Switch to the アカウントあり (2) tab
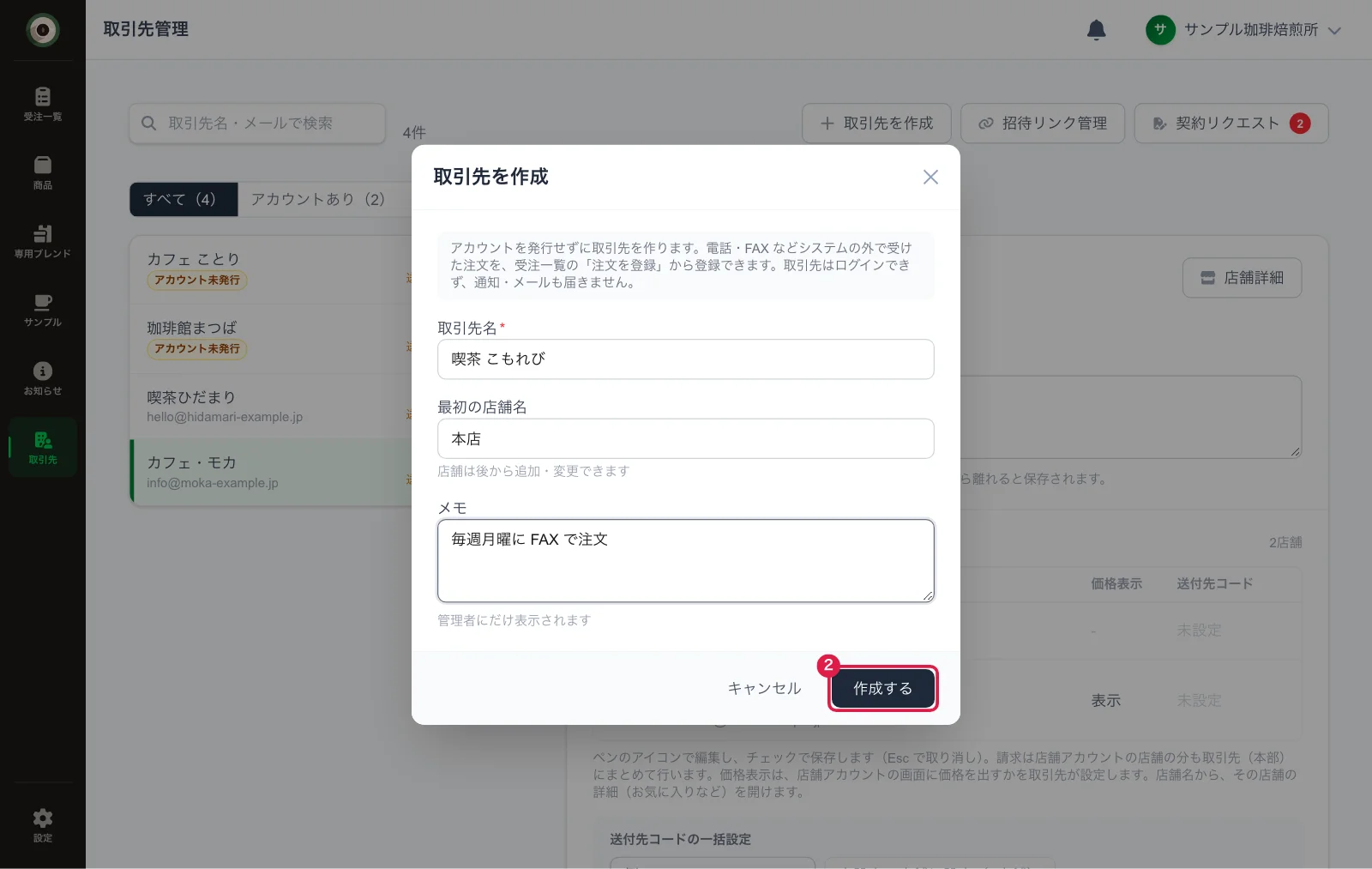The image size is (1372, 869). click(x=318, y=199)
